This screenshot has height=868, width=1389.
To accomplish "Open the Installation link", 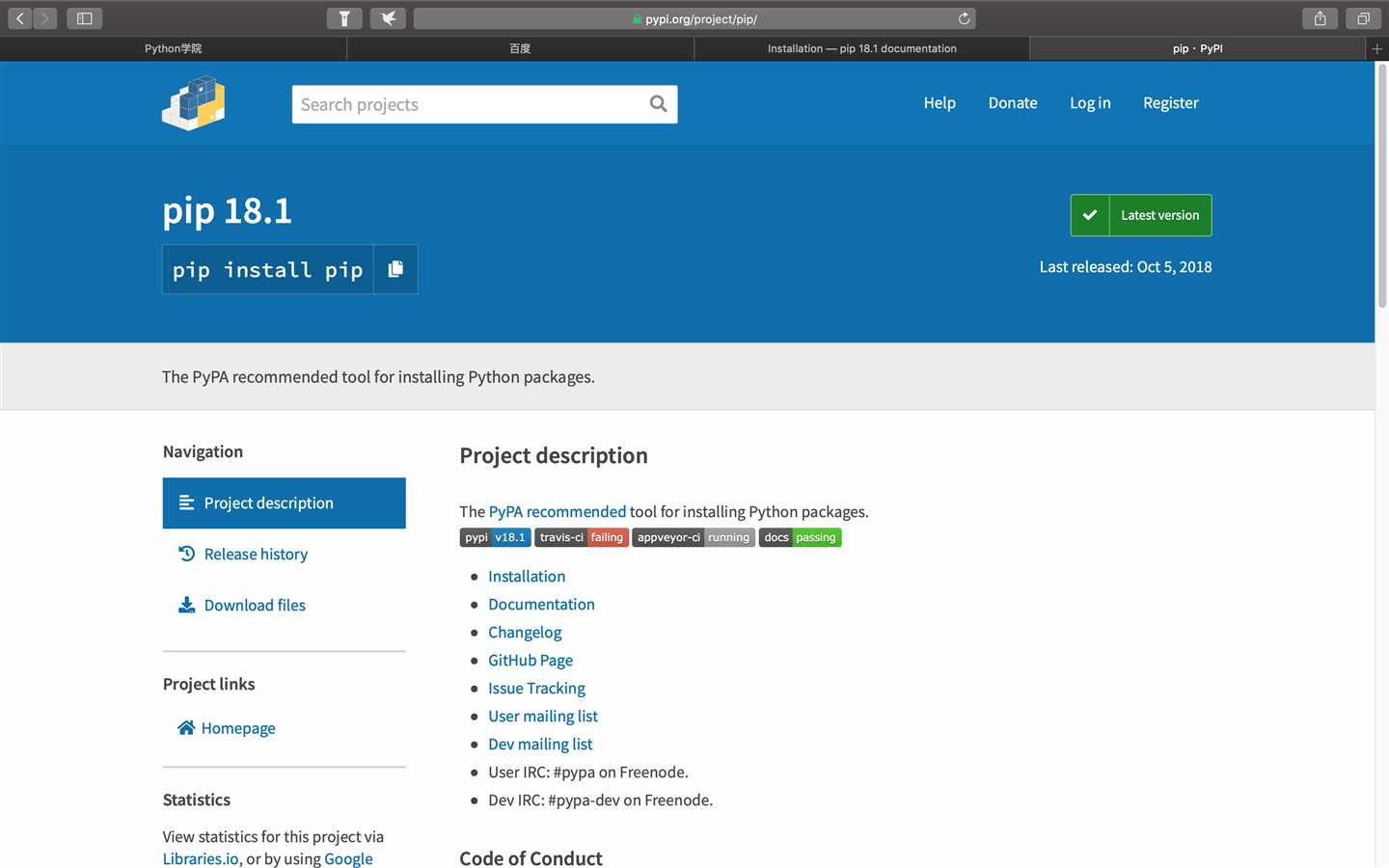I will [527, 576].
